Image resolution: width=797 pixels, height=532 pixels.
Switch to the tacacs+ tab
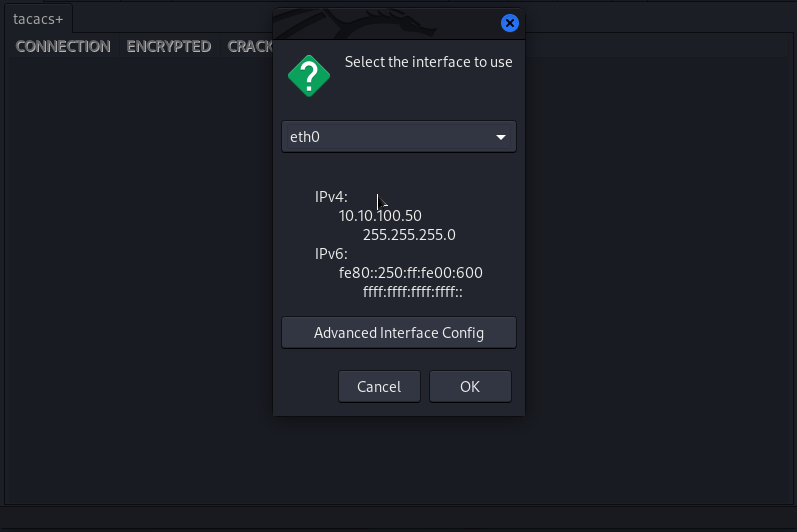(x=38, y=19)
